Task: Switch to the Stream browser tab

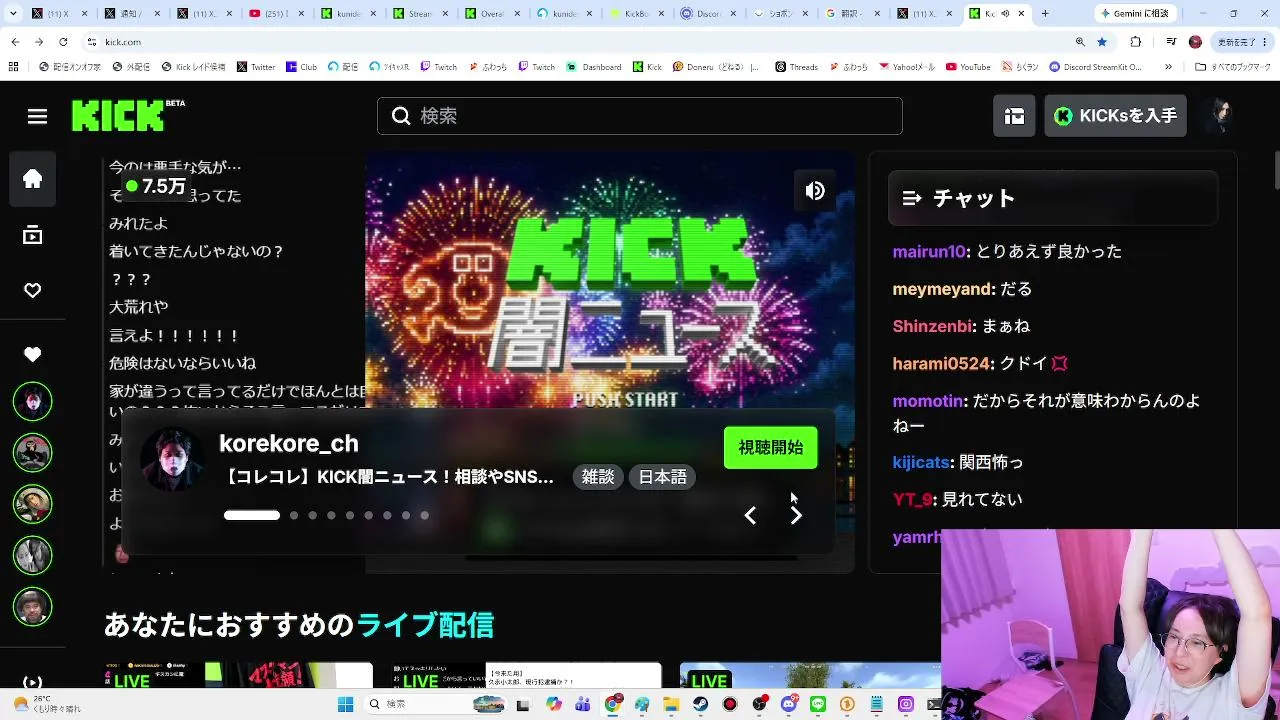Action: point(422,14)
